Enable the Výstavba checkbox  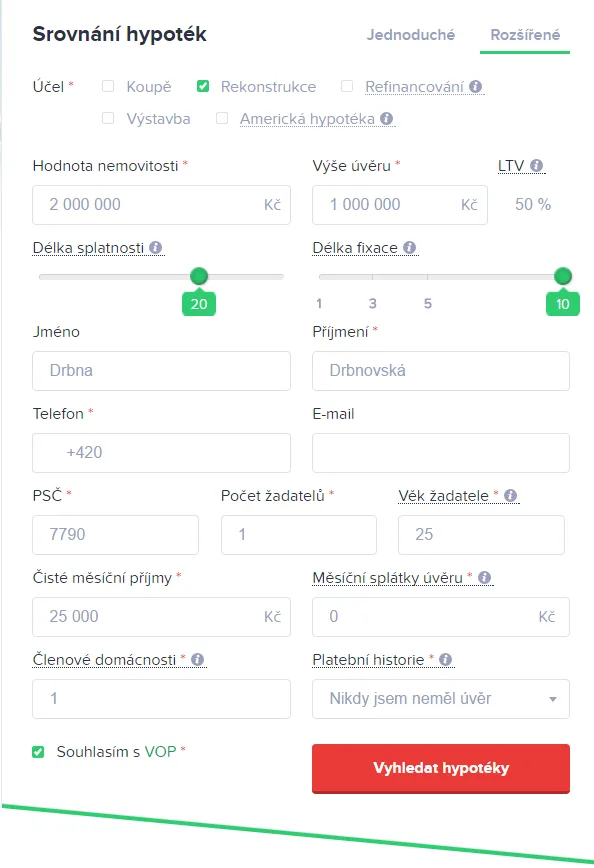[108, 118]
